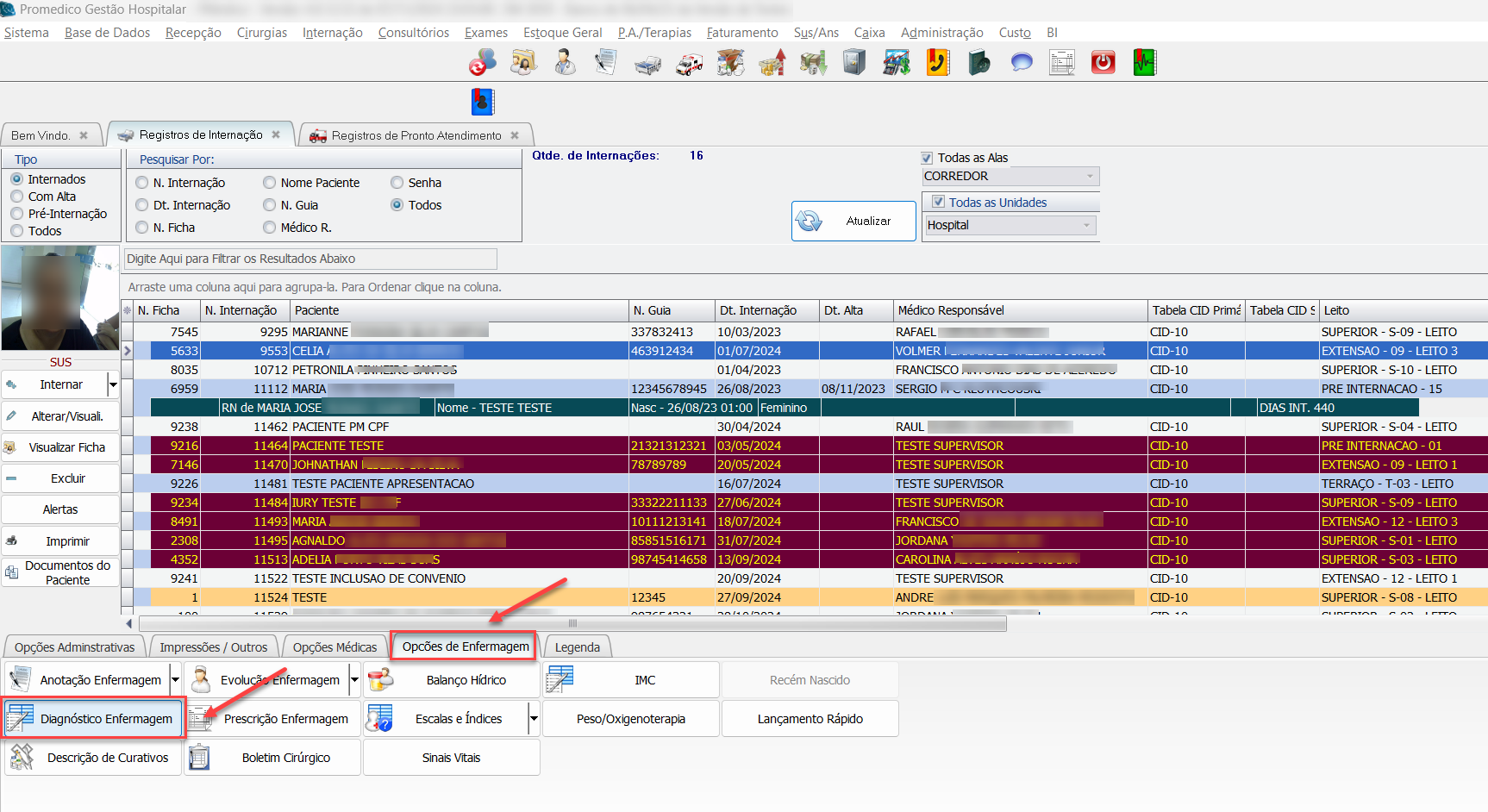Click the red power button icon
Viewport: 1488px width, 812px height.
coord(1103,63)
